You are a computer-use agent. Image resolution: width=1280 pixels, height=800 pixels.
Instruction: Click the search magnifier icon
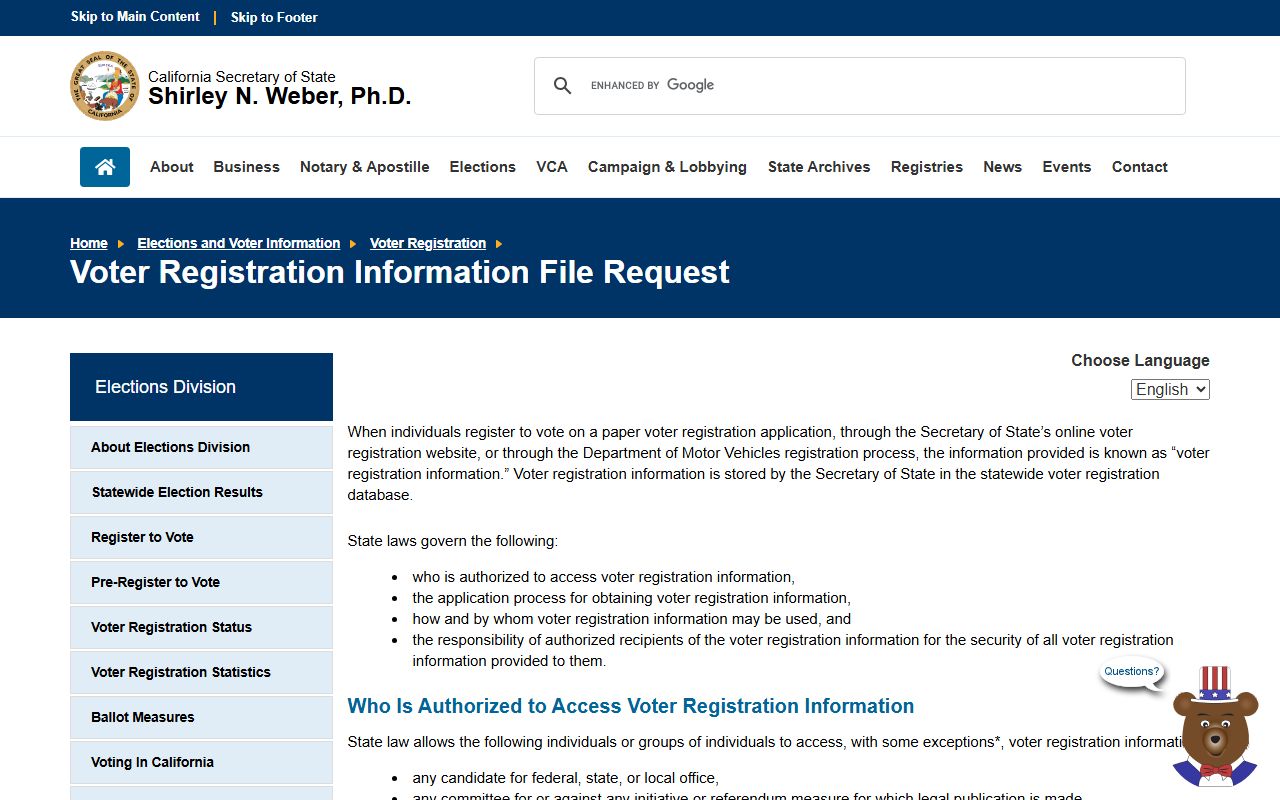563,86
